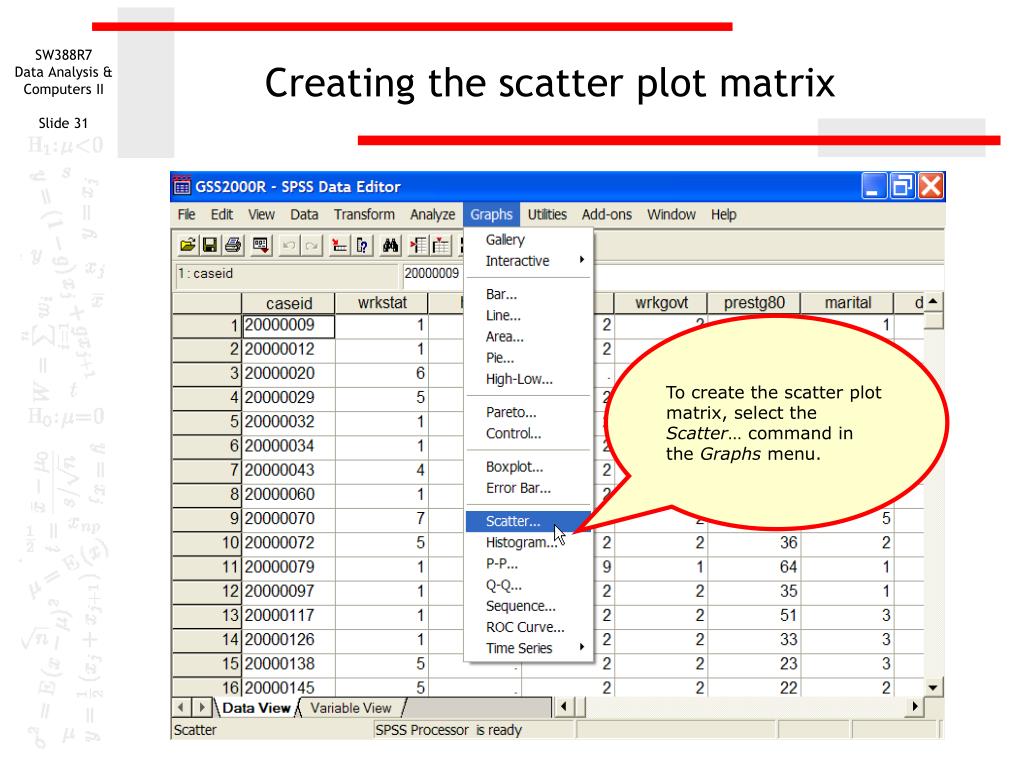Image resolution: width=1024 pixels, height=768 pixels.
Task: Click the Go to Case toolbar icon
Action: (339, 246)
